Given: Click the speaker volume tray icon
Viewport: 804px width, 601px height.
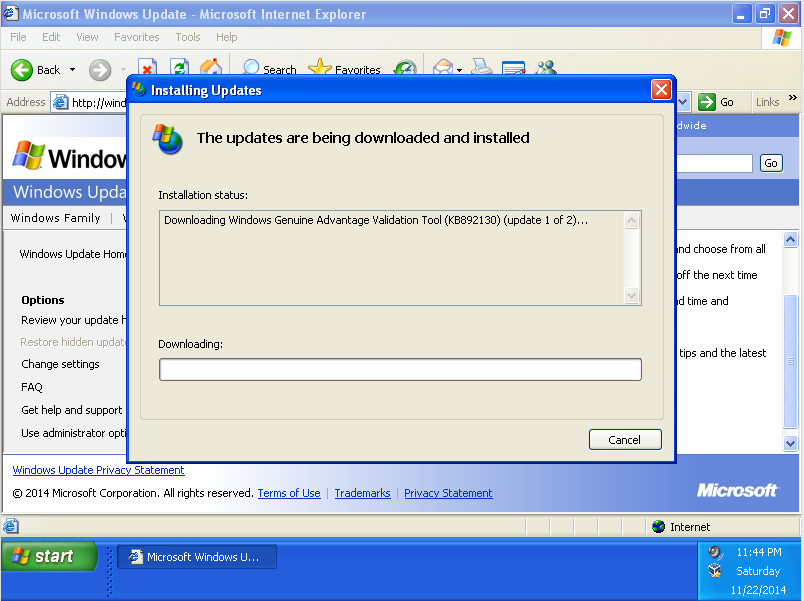Looking at the screenshot, I should point(715,553).
